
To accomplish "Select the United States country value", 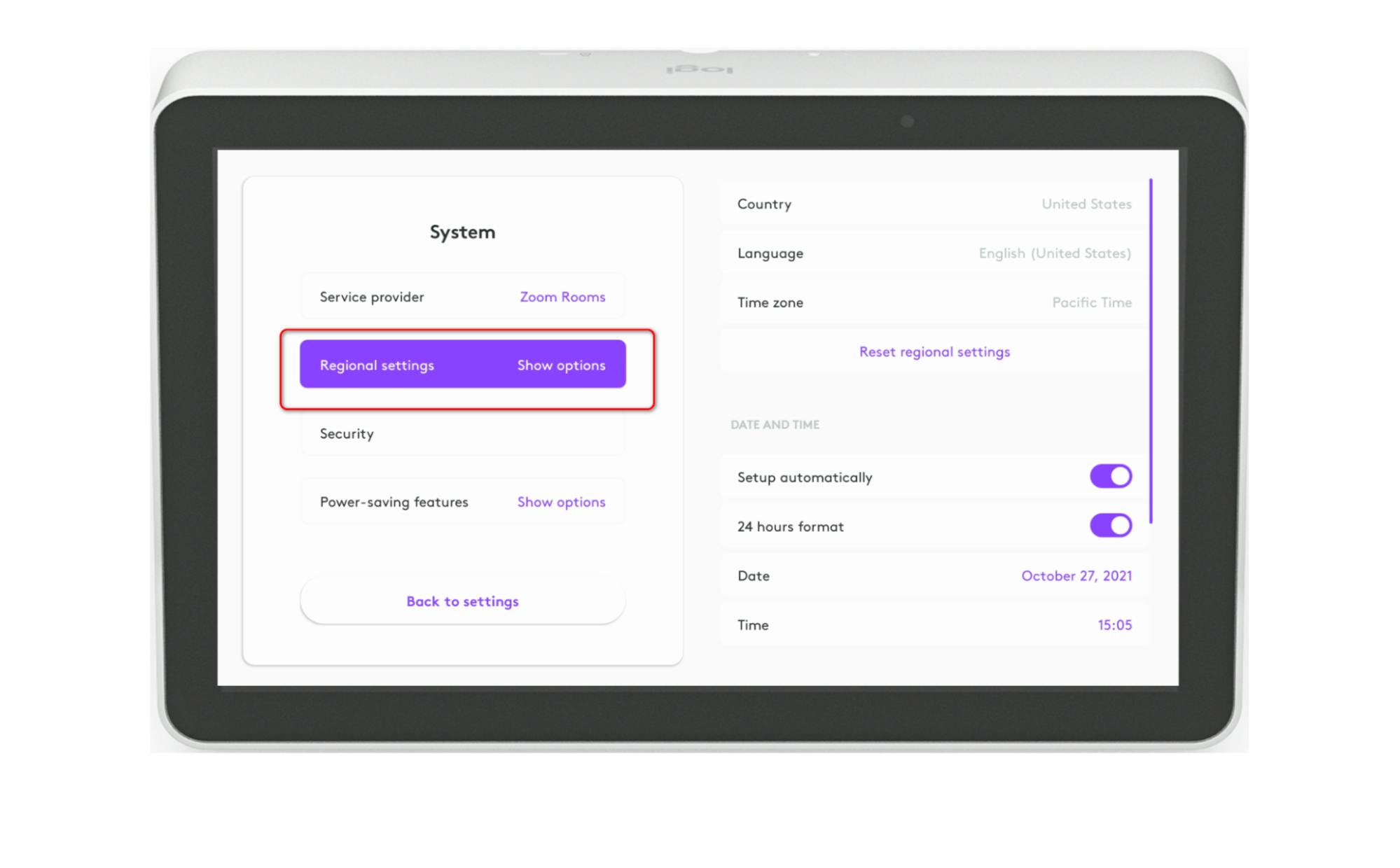I will pyautogui.click(x=1086, y=204).
